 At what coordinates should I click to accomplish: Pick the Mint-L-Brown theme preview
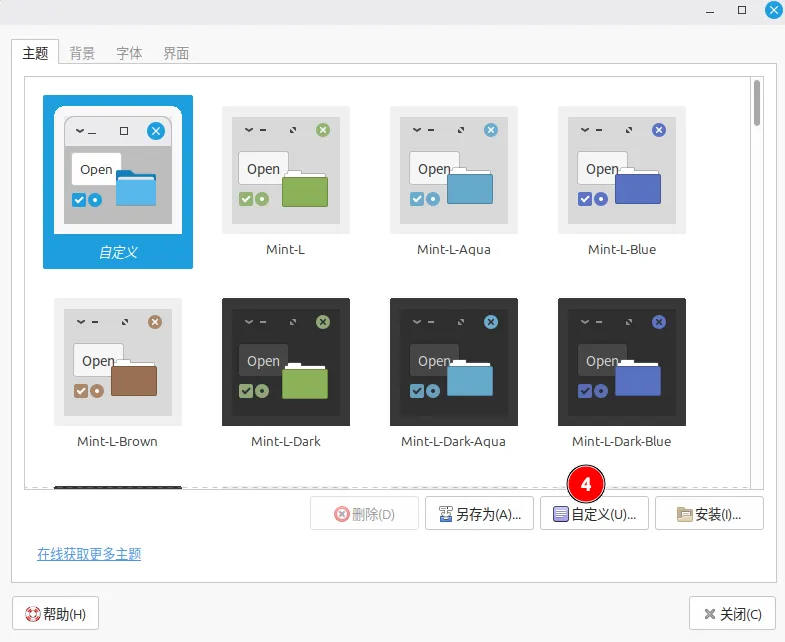click(118, 362)
